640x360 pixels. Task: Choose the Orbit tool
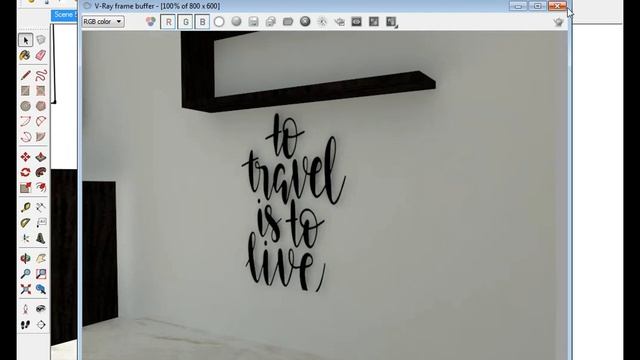pos(25,258)
